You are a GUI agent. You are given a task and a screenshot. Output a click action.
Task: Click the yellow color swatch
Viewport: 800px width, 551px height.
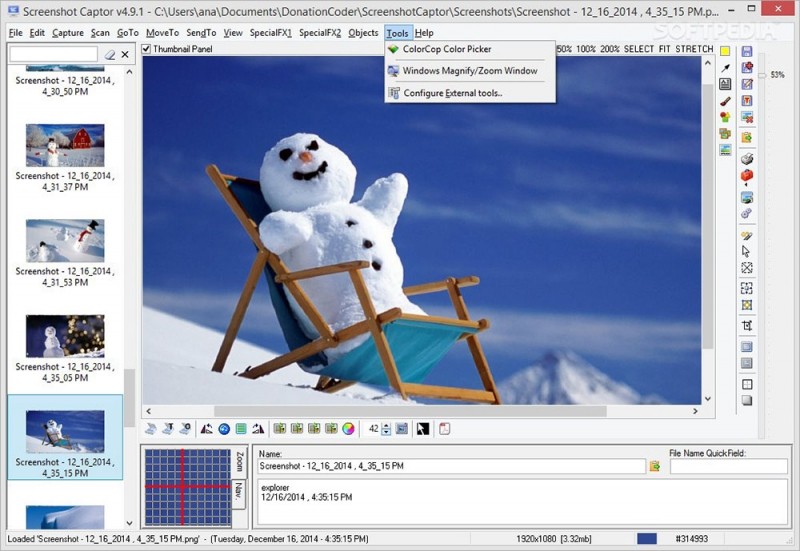[x=725, y=51]
